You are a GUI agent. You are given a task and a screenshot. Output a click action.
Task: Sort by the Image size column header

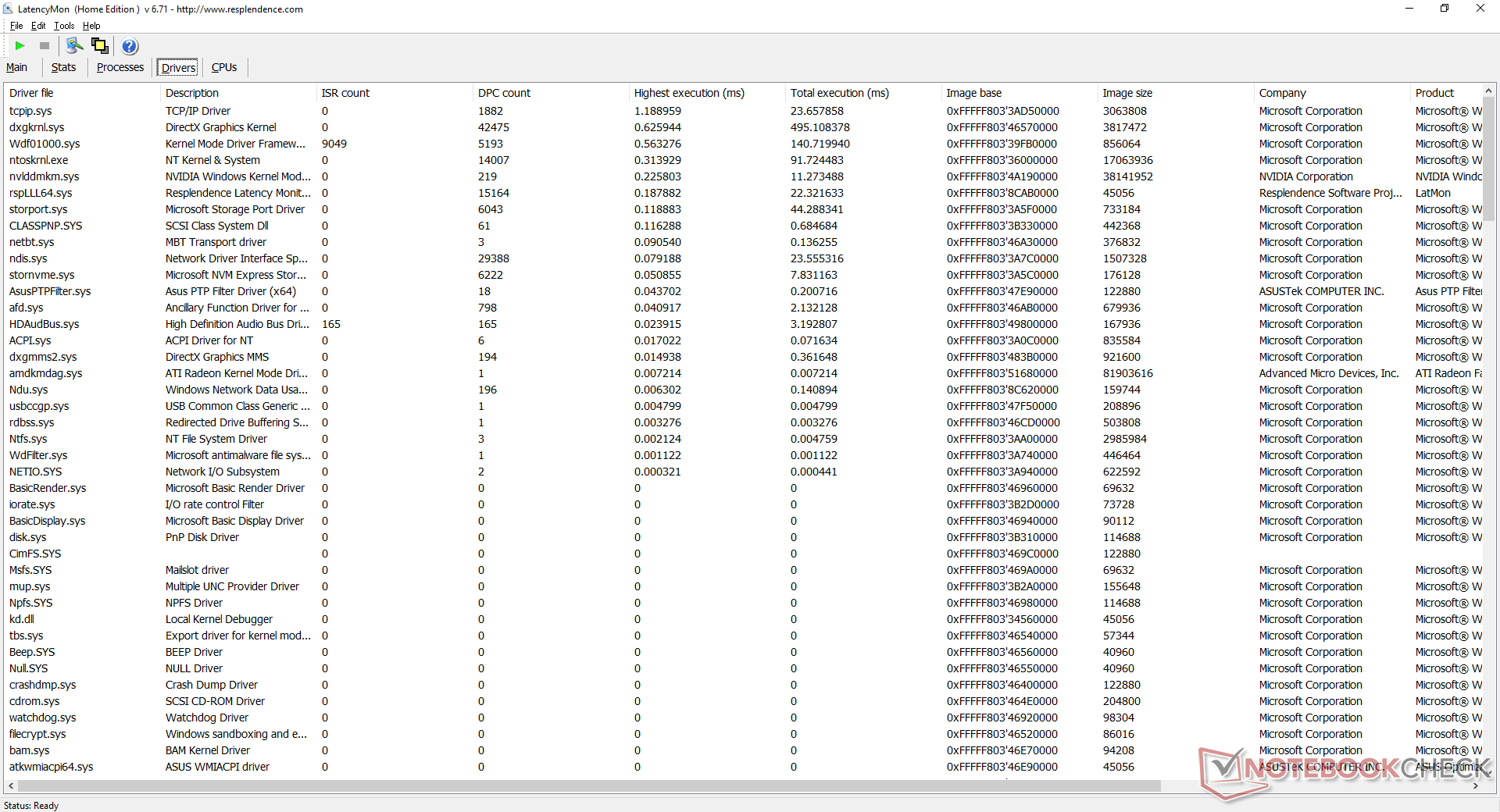1176,93
